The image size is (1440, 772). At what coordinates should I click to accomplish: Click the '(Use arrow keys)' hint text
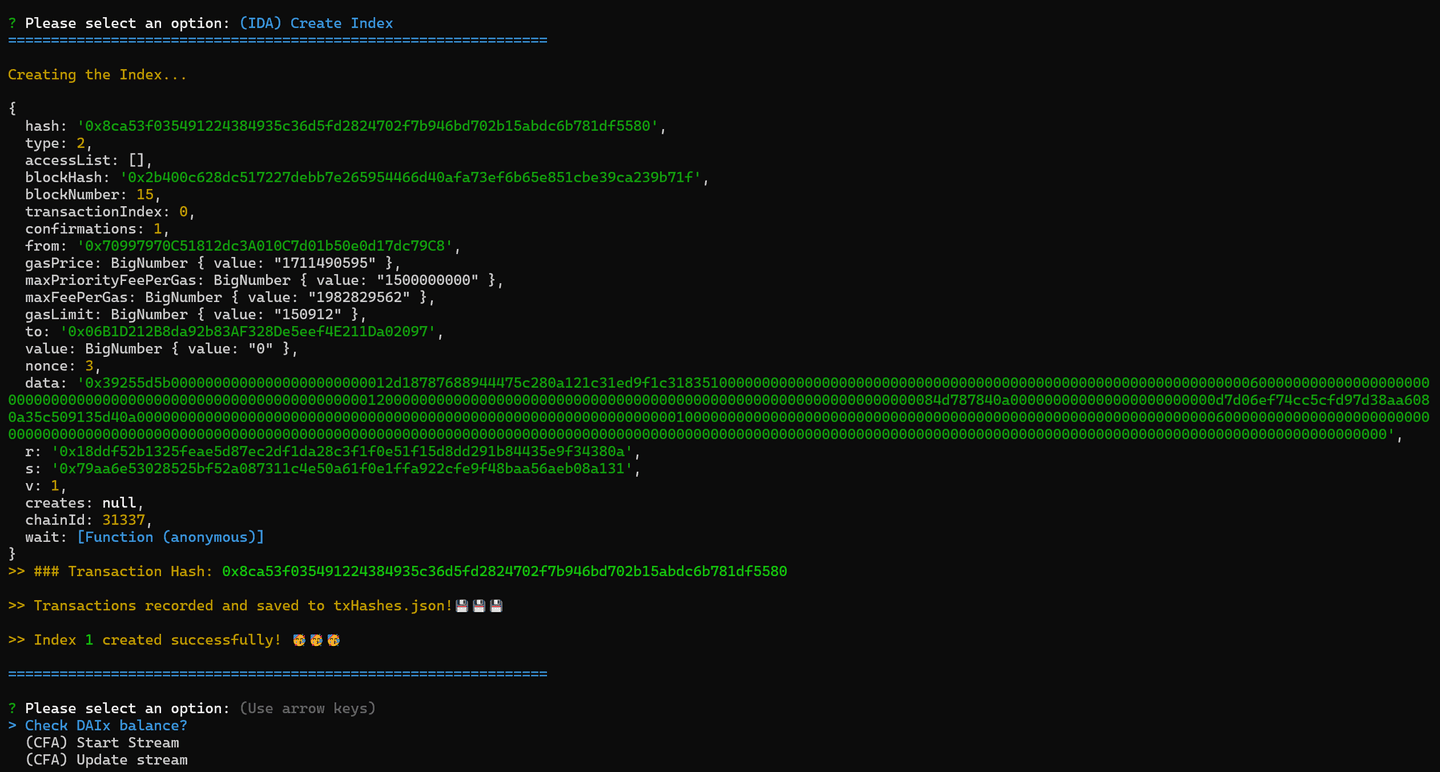pos(307,708)
